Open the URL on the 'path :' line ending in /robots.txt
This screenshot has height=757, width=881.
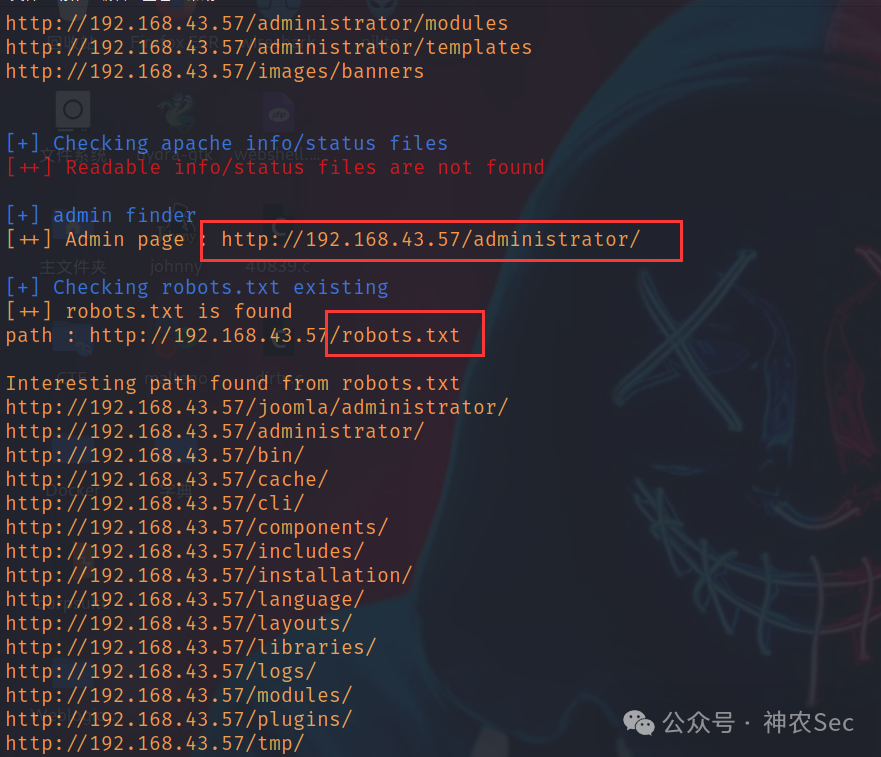click(x=275, y=336)
